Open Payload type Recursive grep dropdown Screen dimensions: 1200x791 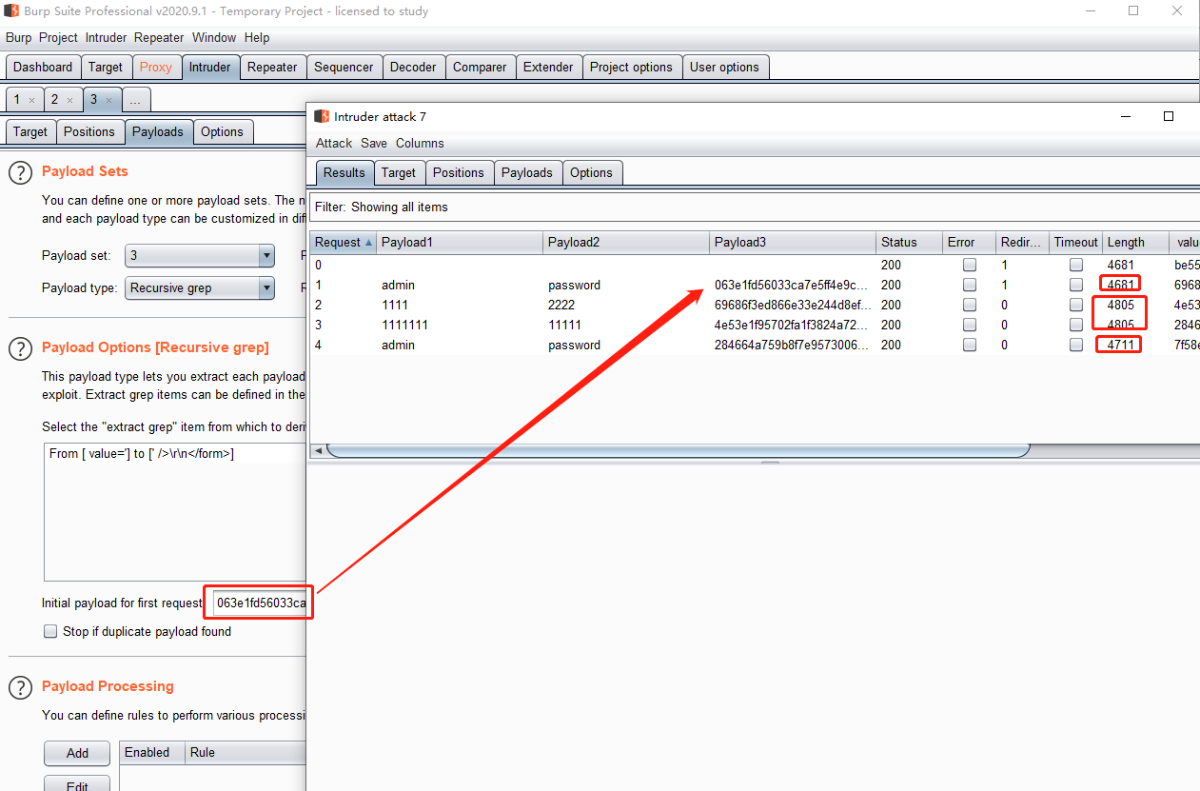tap(200, 288)
